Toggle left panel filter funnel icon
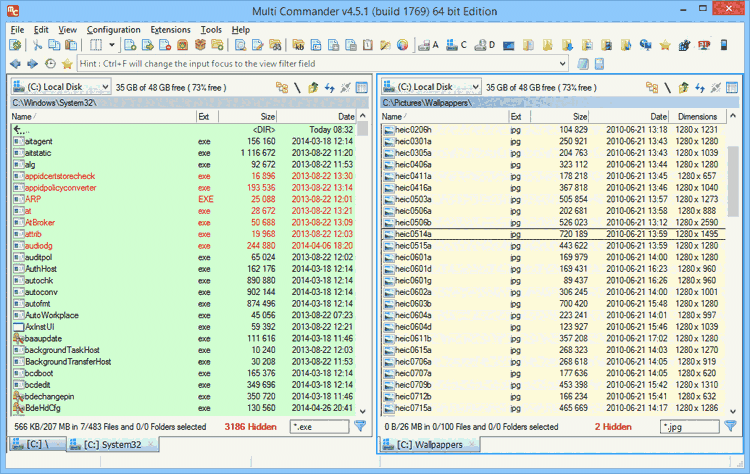Viewport: 750px width, 474px height. (360, 426)
